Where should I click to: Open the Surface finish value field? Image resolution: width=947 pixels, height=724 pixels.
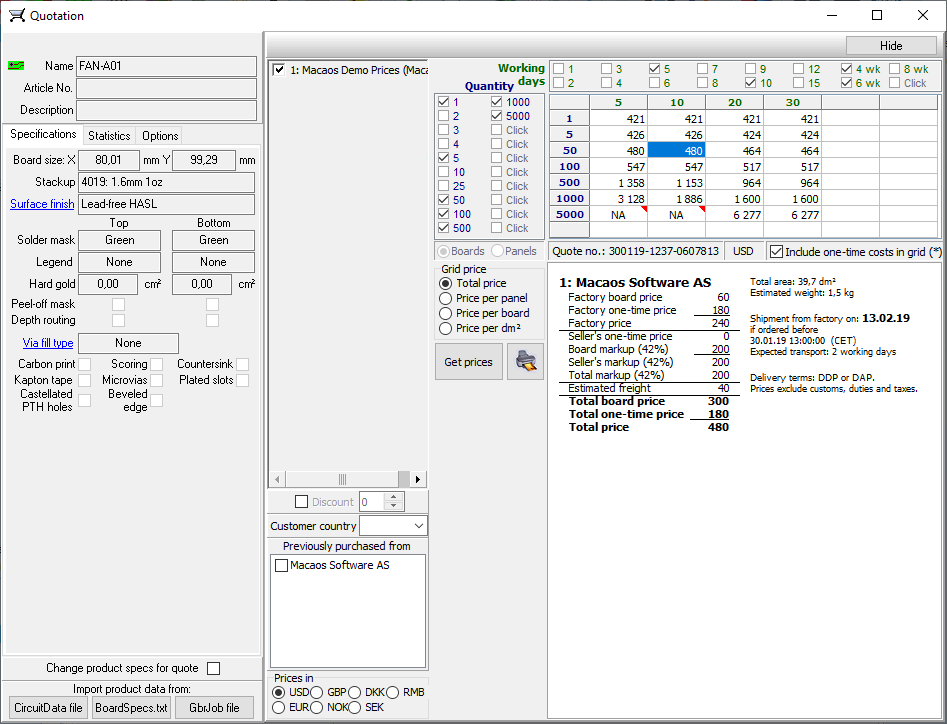click(x=167, y=204)
